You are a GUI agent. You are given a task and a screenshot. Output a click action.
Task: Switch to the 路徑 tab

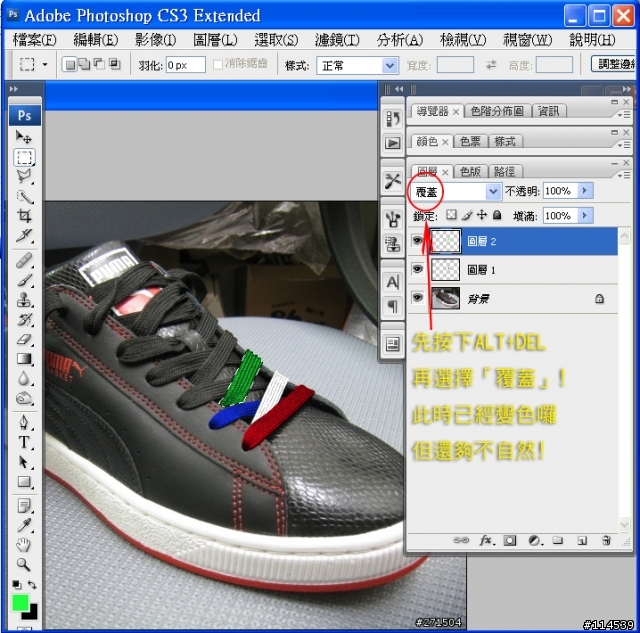pyautogui.click(x=504, y=171)
